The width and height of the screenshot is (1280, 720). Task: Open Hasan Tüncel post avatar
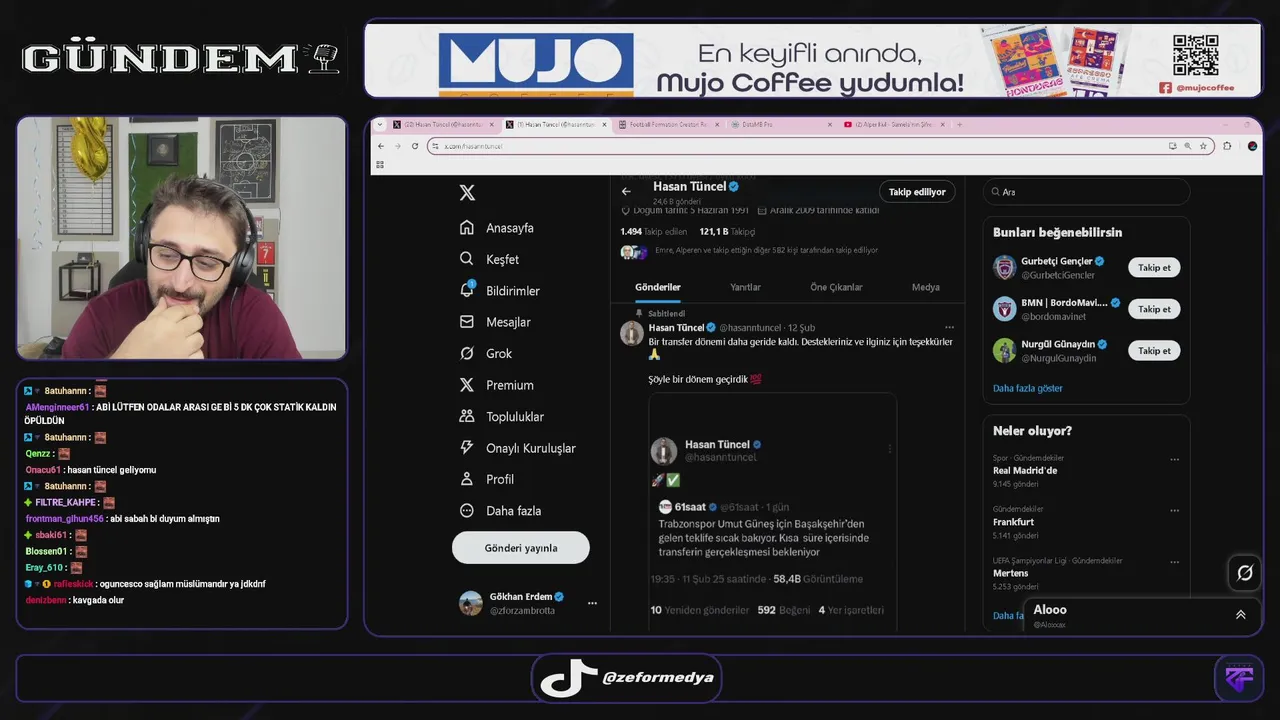(631, 333)
